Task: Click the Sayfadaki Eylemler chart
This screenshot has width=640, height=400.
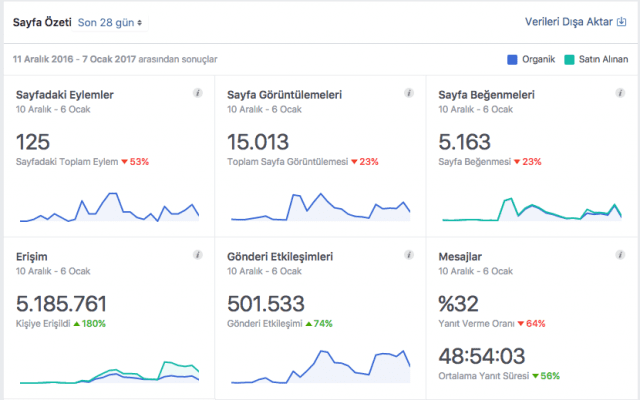Action: point(108,207)
